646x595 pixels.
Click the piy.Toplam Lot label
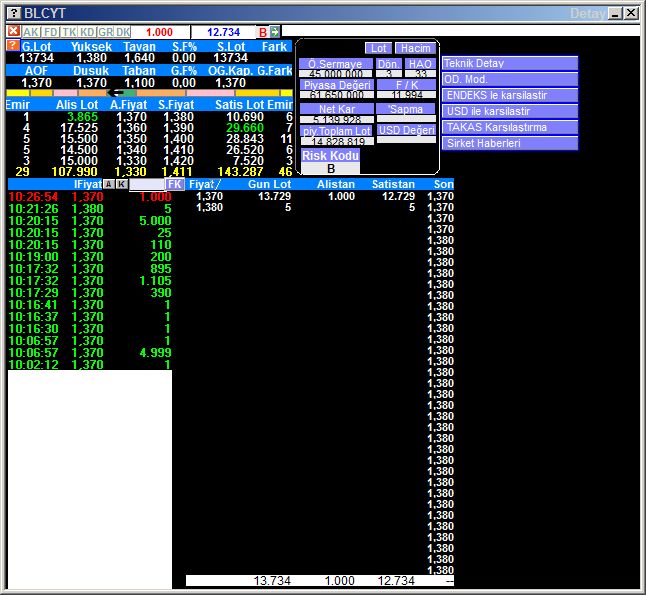pyautogui.click(x=337, y=131)
